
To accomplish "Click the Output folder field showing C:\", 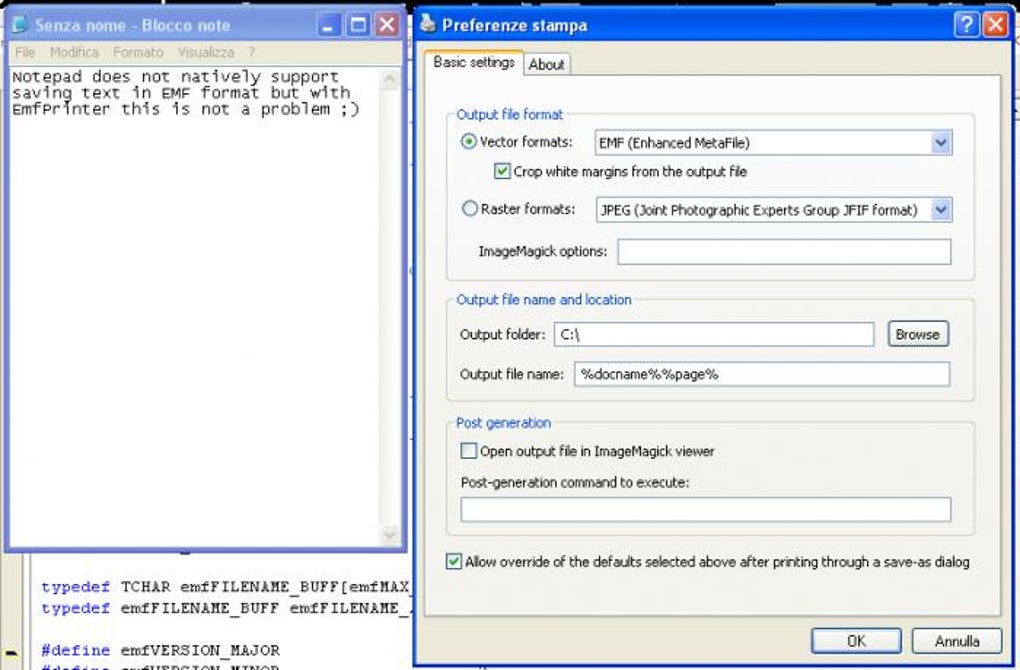I will click(x=714, y=334).
